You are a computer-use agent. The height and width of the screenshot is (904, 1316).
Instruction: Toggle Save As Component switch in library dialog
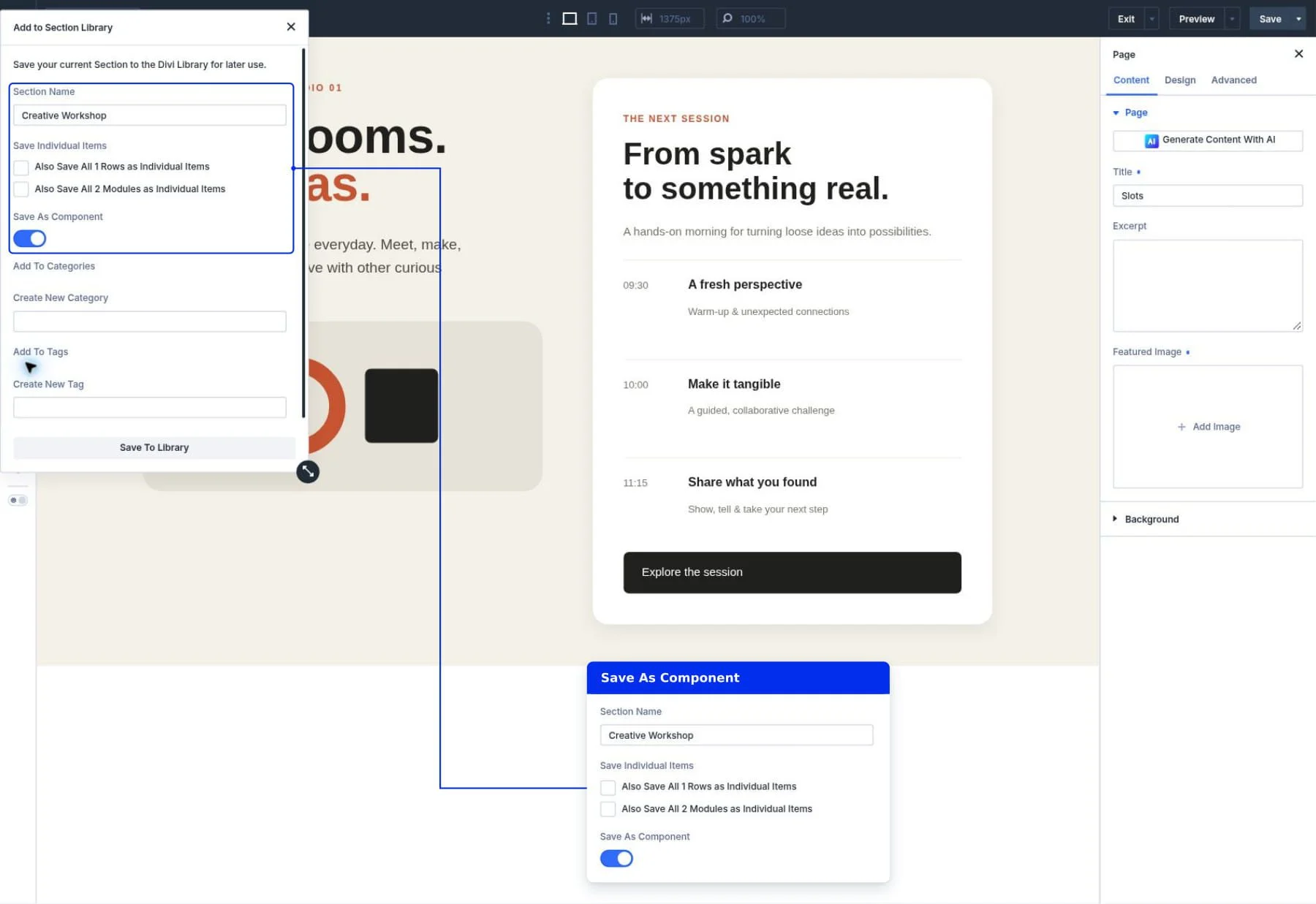click(30, 238)
